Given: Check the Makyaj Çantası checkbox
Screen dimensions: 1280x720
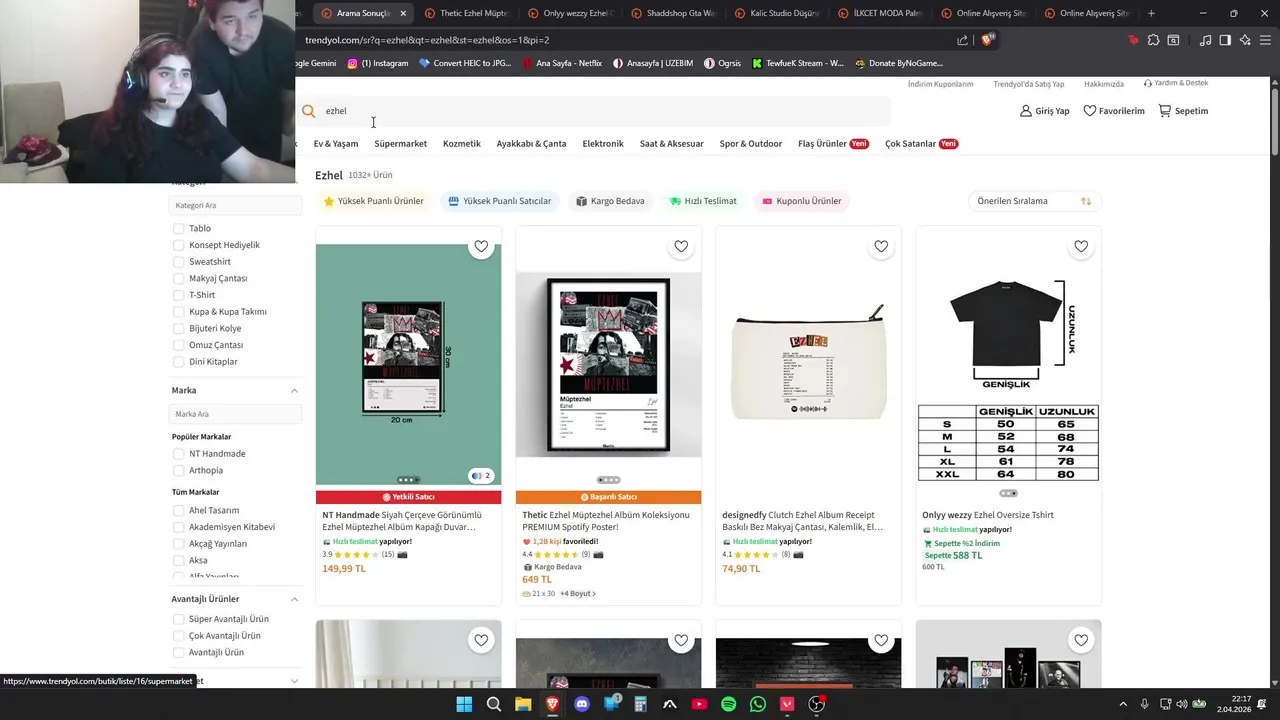Looking at the screenshot, I should click(179, 278).
